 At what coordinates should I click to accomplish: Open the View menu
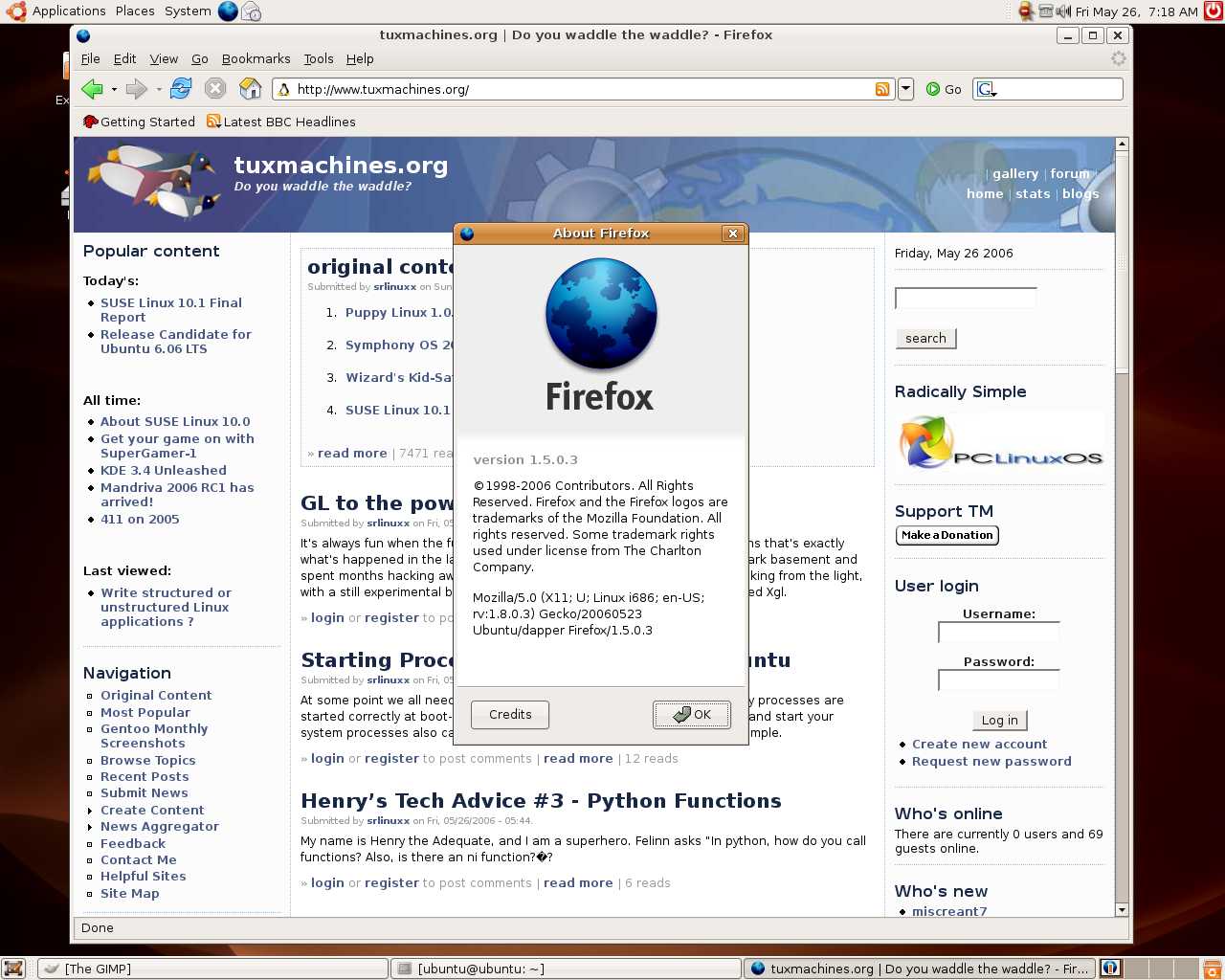164,58
